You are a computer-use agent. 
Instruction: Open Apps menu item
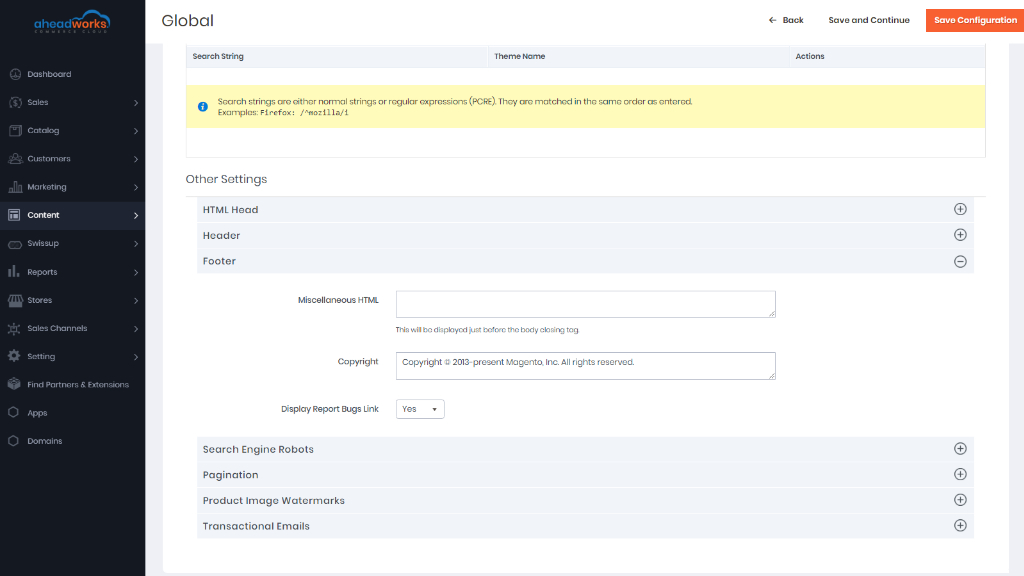click(72, 413)
